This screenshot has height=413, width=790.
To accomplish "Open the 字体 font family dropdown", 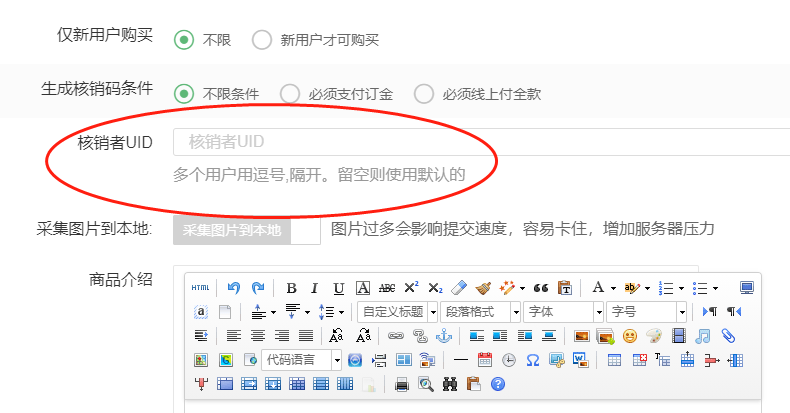I will pos(564,312).
